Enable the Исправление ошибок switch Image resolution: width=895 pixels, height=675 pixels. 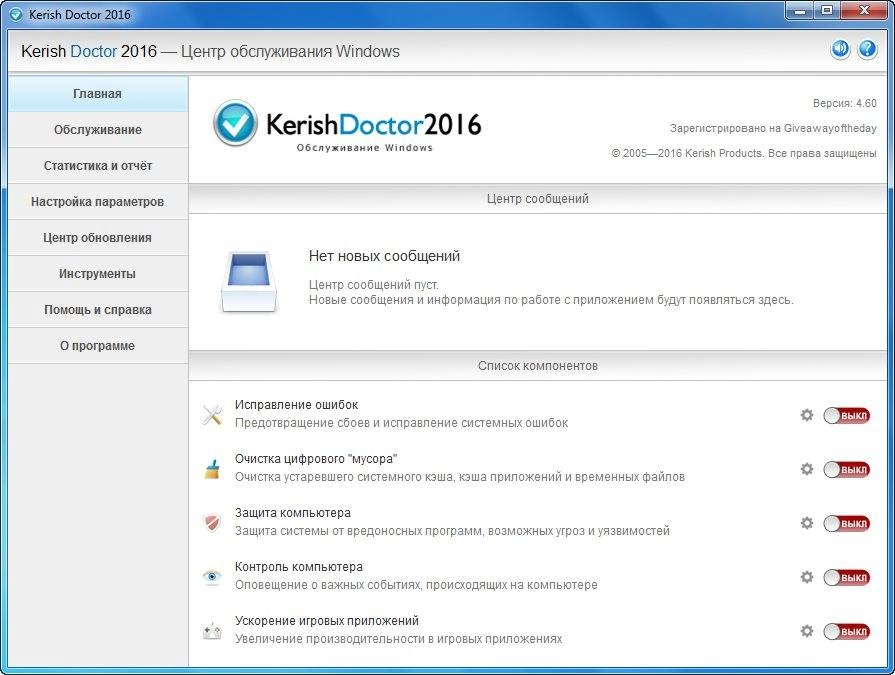click(846, 416)
